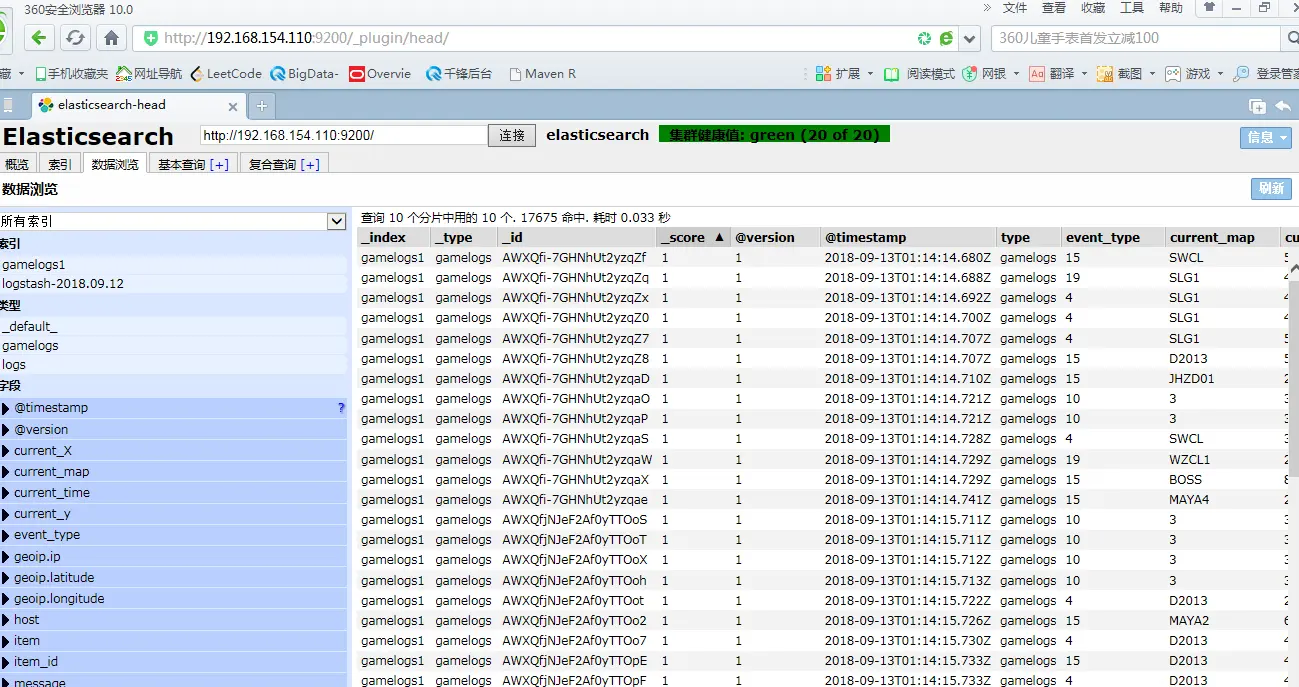Viewport: 1299px width, 687px height.
Task: Sort by the @timestamp column header
Action: point(907,238)
